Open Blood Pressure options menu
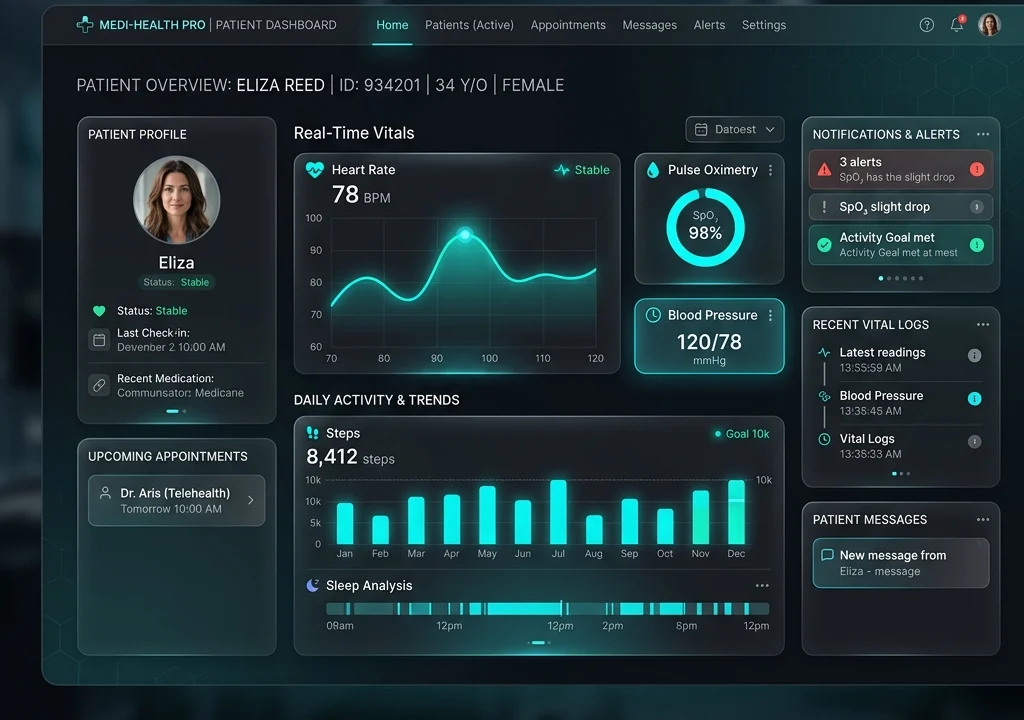 [x=771, y=315]
